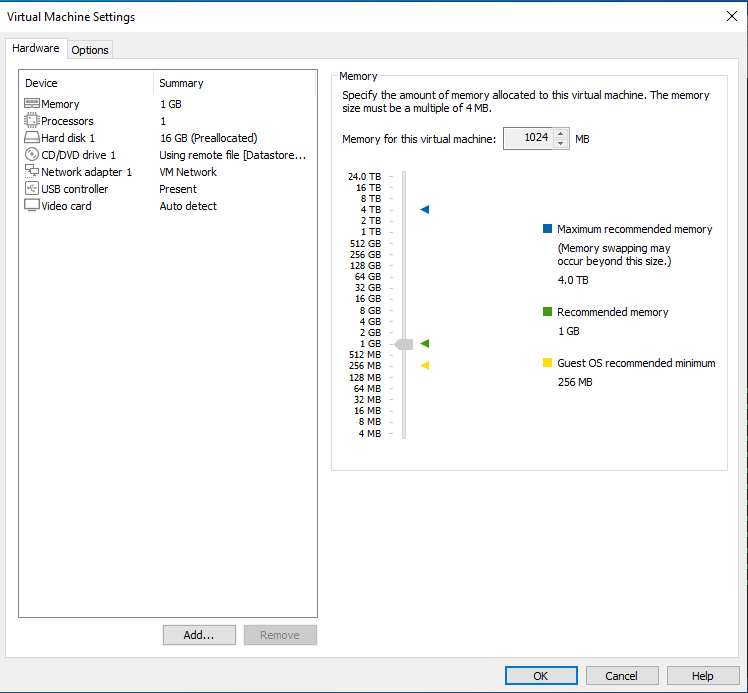Click the 'Using remote file [Datastore...' summary
748x693 pixels.
tap(232, 155)
